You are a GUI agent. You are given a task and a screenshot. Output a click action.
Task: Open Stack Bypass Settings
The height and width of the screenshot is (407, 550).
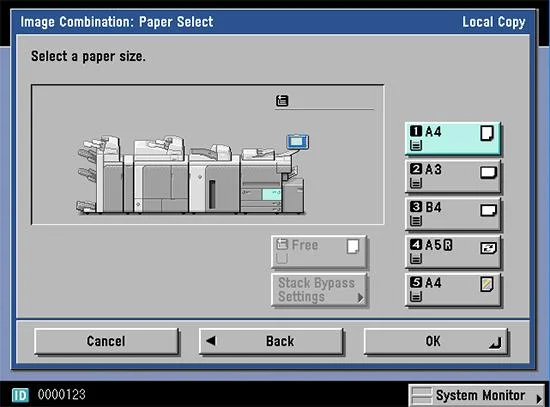click(319, 290)
